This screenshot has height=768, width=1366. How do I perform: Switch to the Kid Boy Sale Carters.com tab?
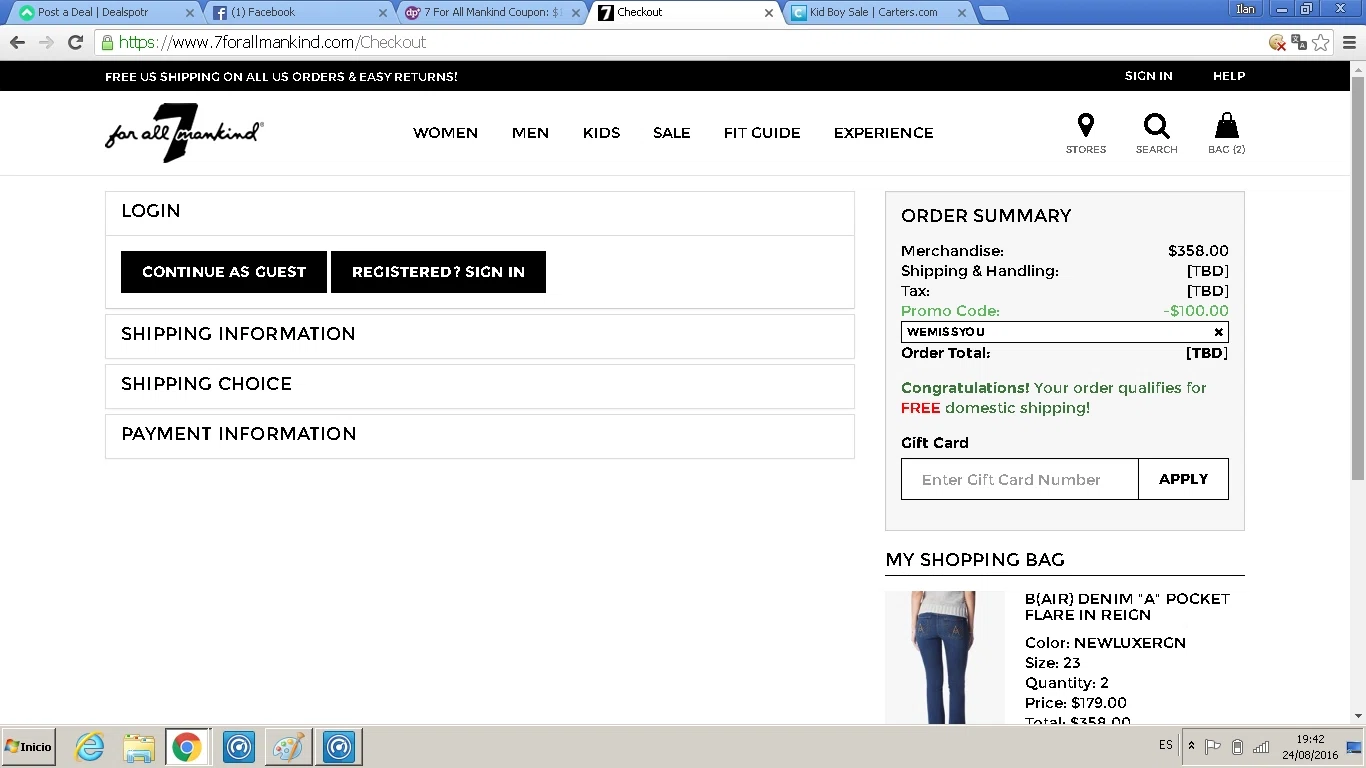pos(875,13)
